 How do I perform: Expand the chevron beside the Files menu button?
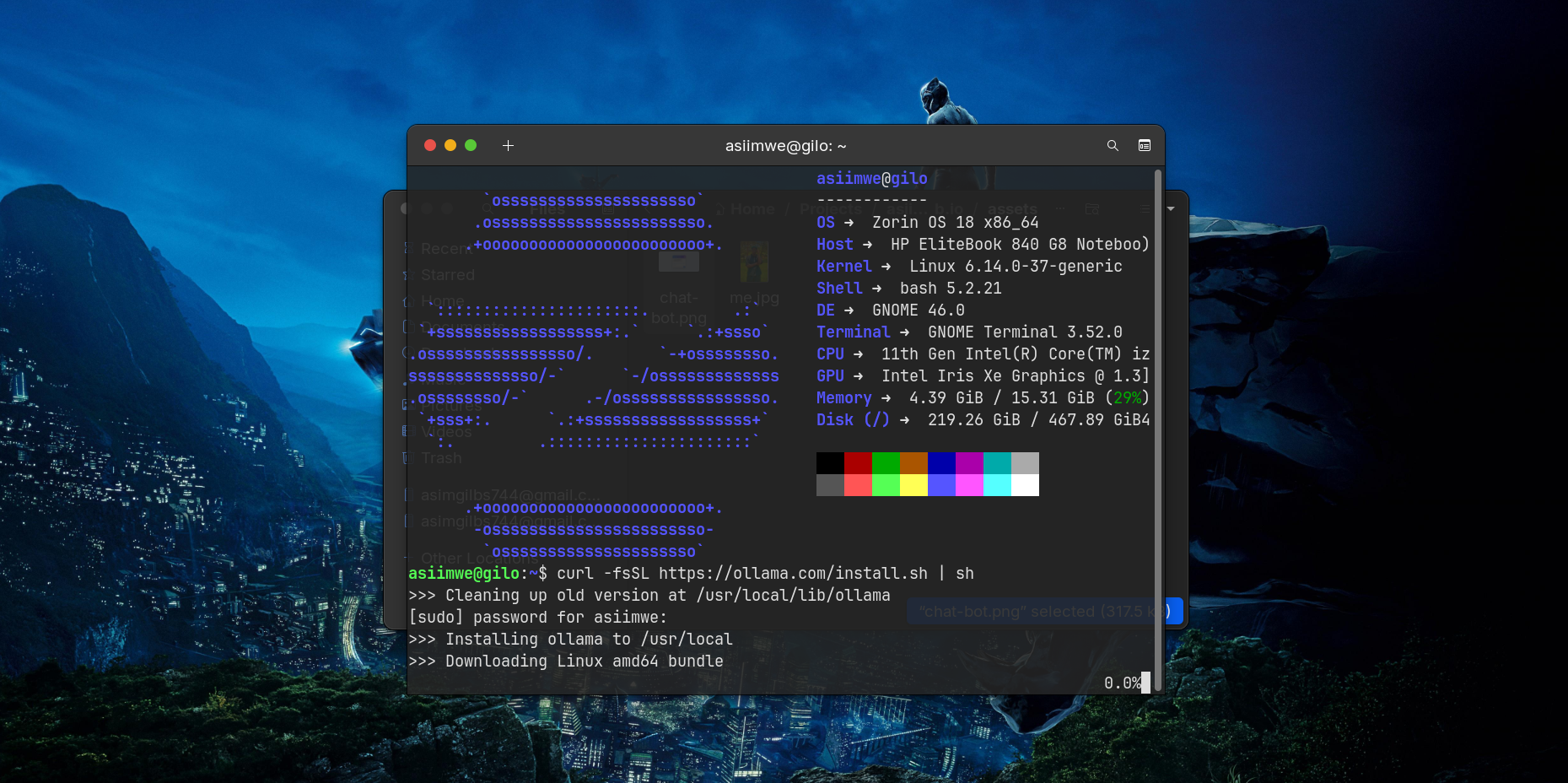pyautogui.click(x=1172, y=209)
